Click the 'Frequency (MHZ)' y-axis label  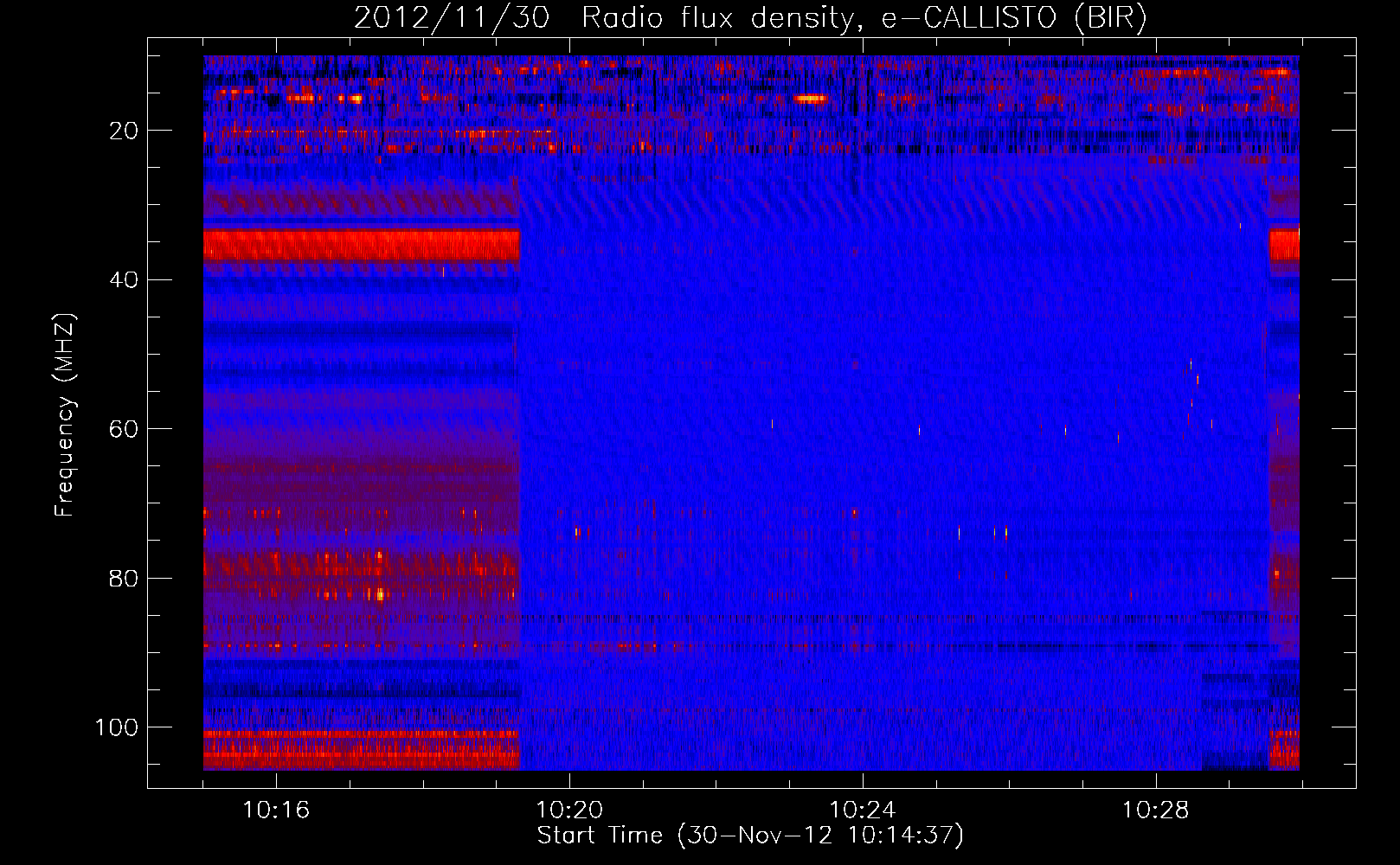(65, 415)
